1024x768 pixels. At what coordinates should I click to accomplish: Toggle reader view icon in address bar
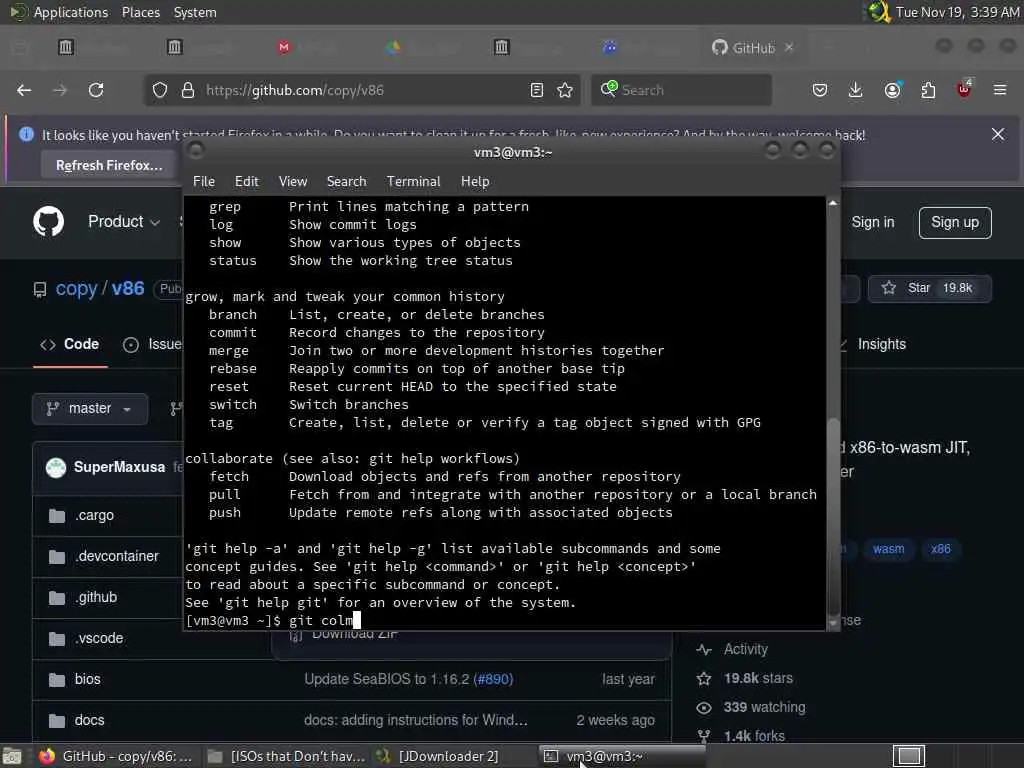(537, 90)
